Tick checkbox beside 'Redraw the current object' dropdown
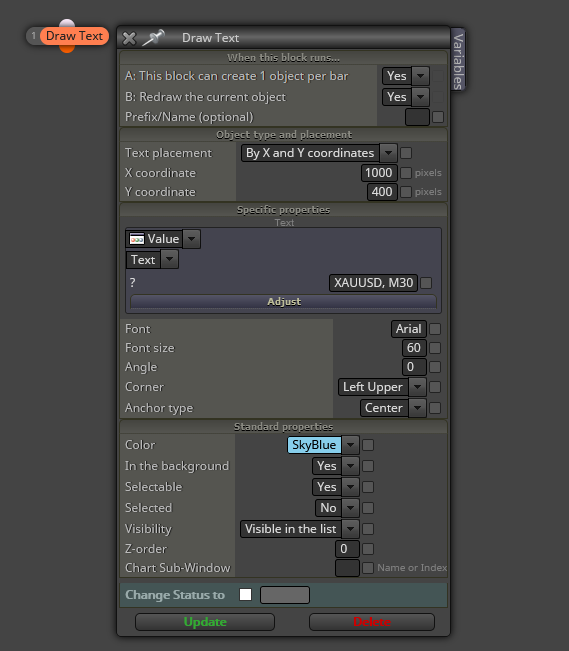569x651 pixels. pyautogui.click(x=438, y=97)
